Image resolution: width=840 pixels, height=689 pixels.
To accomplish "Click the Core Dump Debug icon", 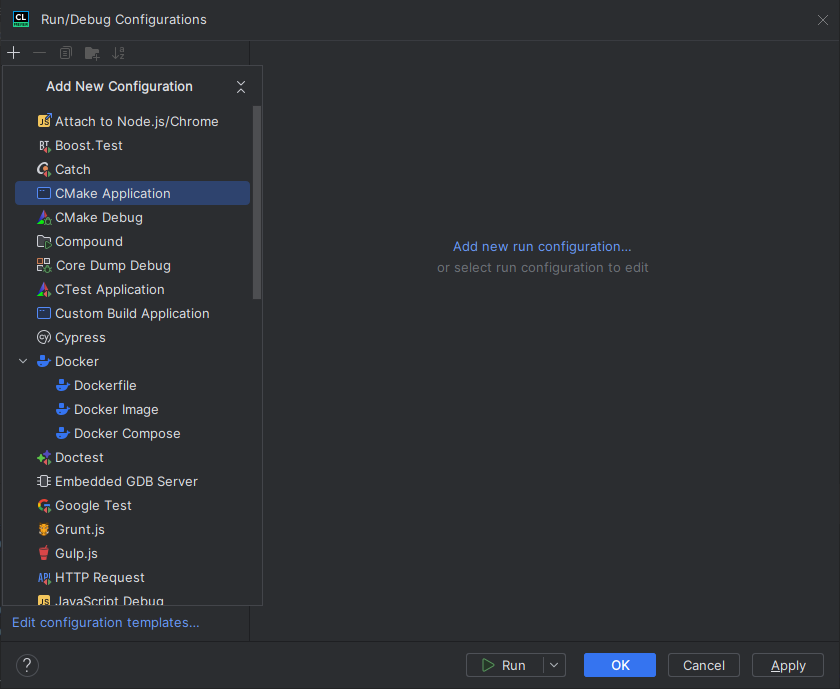I will coord(44,265).
